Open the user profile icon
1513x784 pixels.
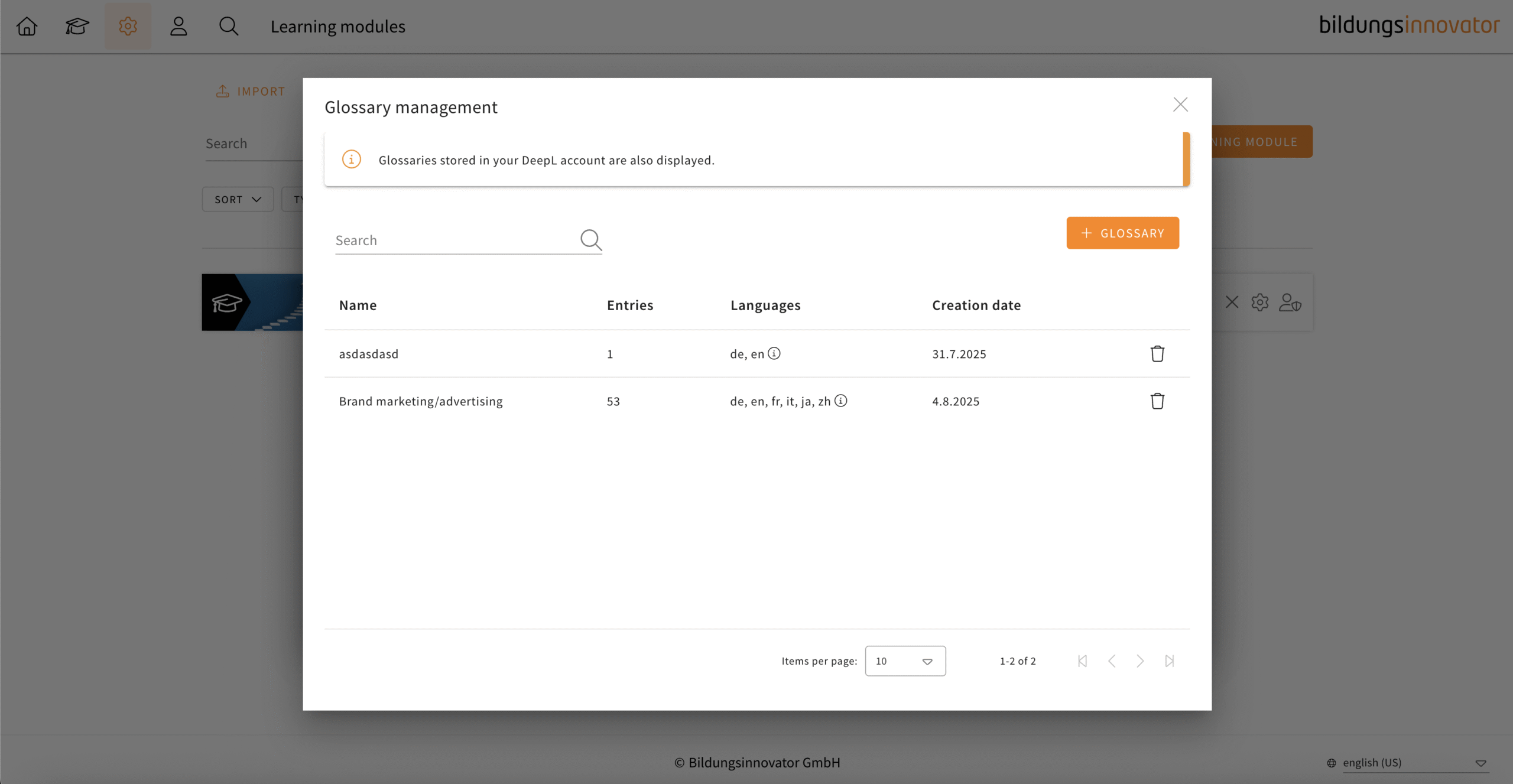(x=178, y=26)
